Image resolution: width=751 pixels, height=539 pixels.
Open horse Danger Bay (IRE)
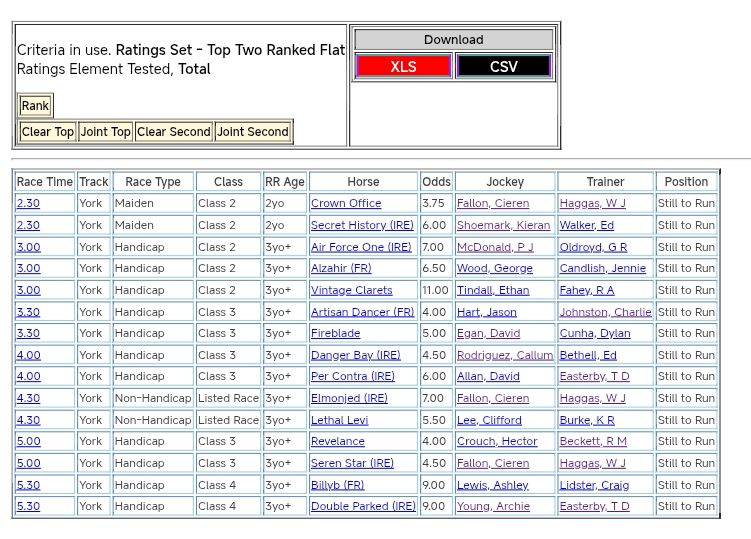tap(355, 356)
